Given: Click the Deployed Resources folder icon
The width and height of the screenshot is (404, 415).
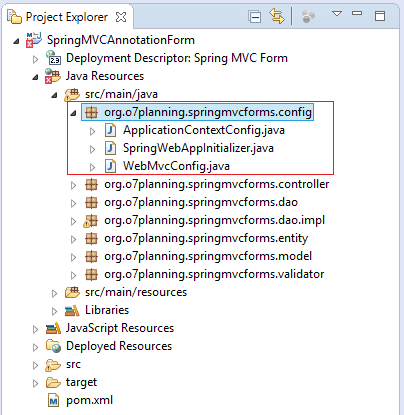Looking at the screenshot, I should click(53, 346).
